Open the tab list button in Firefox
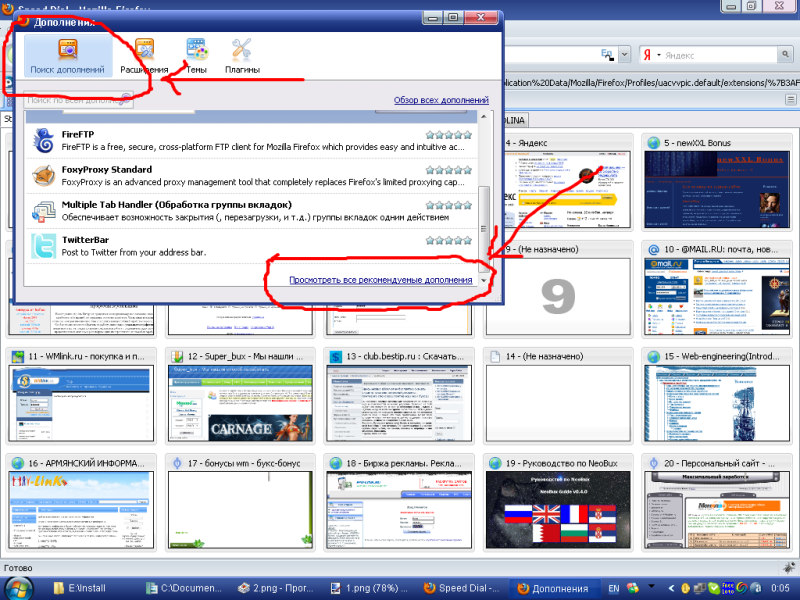 point(790,101)
